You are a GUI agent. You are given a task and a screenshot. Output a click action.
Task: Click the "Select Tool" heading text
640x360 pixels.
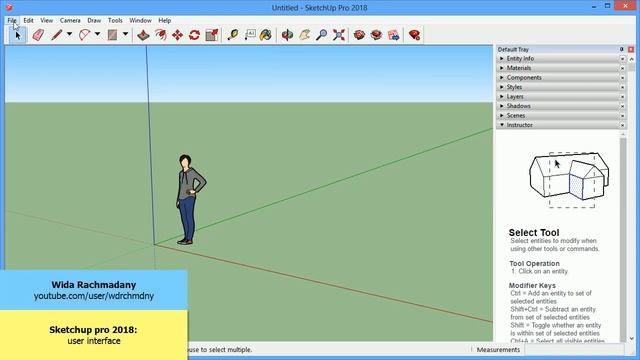pyautogui.click(x=534, y=233)
